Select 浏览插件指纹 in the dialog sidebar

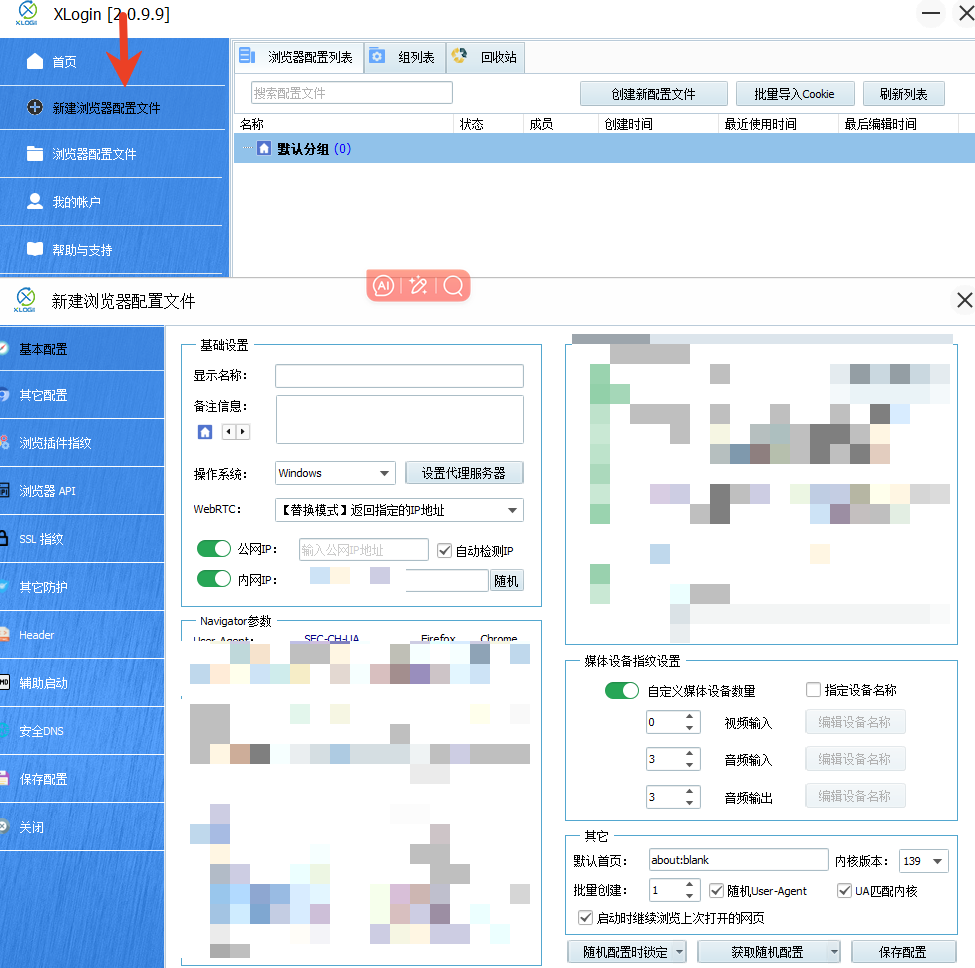(81, 443)
